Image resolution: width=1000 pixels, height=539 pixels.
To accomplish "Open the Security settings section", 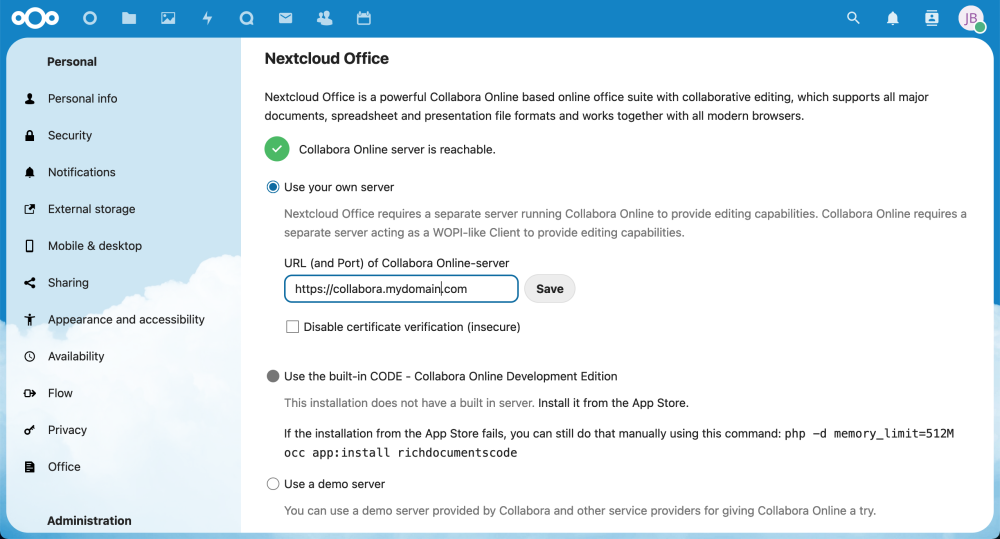I will (70, 135).
